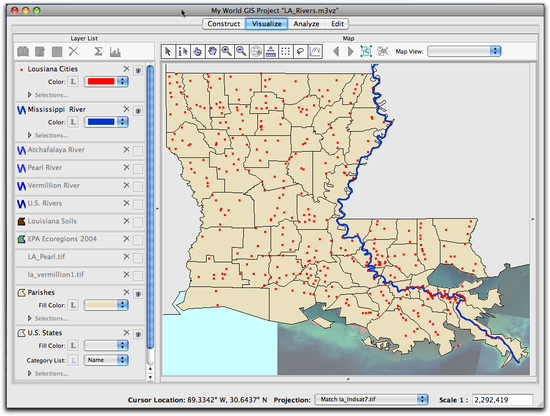Open the Projection dropdown menu
550x416 pixels.
[371, 400]
